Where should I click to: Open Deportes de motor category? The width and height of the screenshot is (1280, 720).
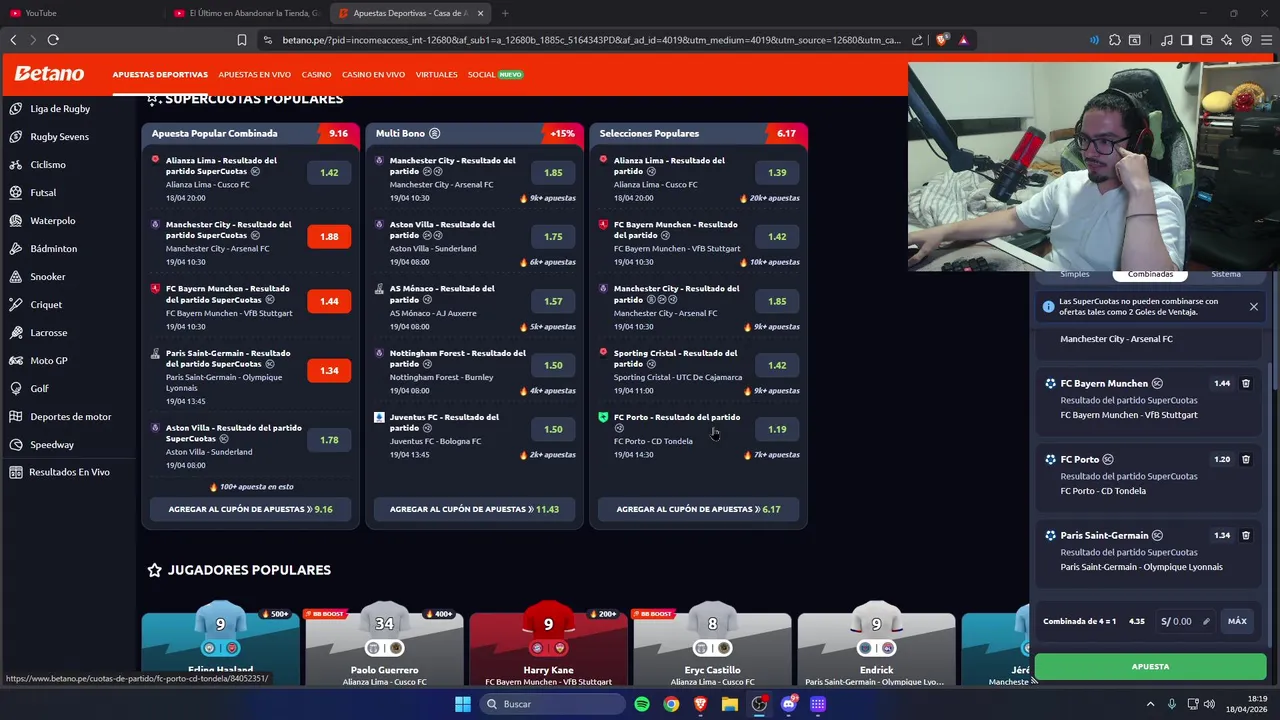click(70, 416)
